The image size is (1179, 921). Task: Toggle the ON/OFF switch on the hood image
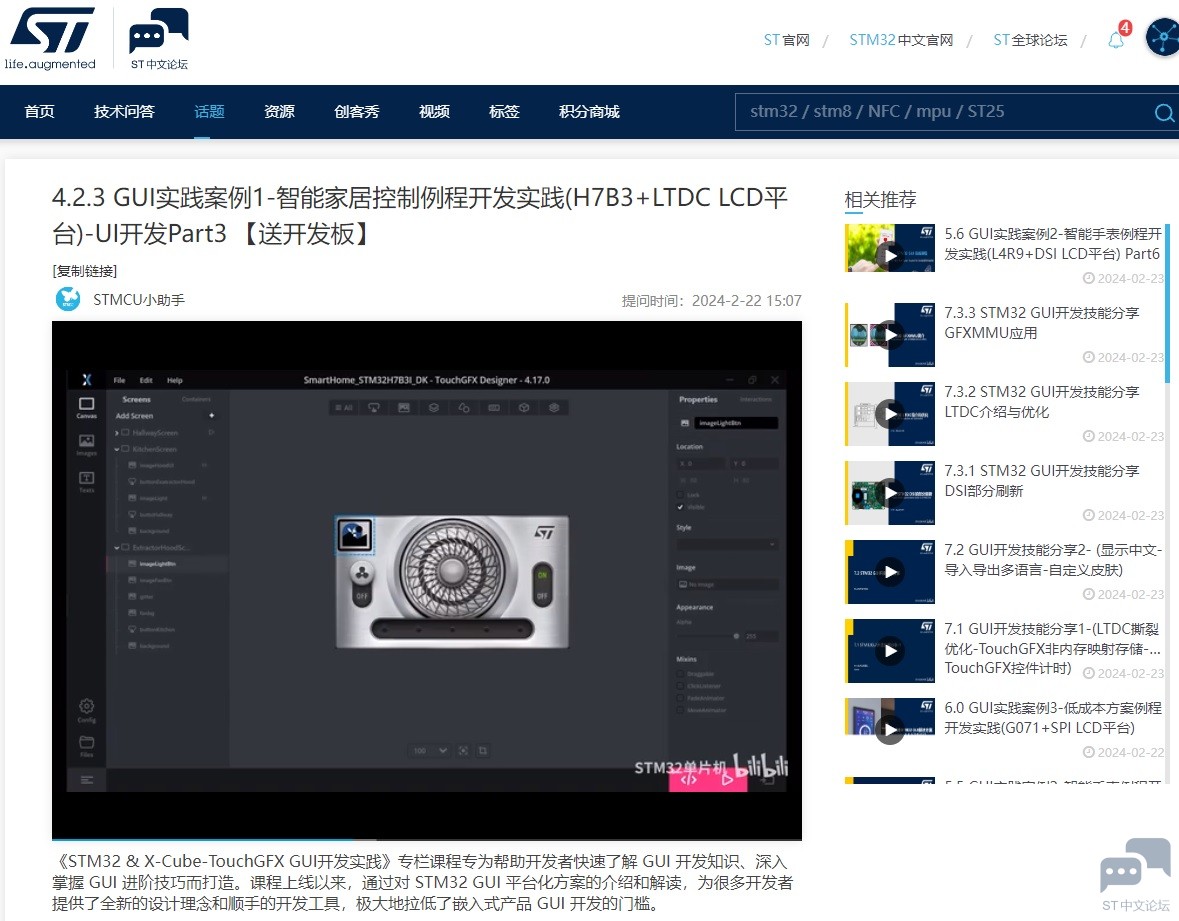541,585
